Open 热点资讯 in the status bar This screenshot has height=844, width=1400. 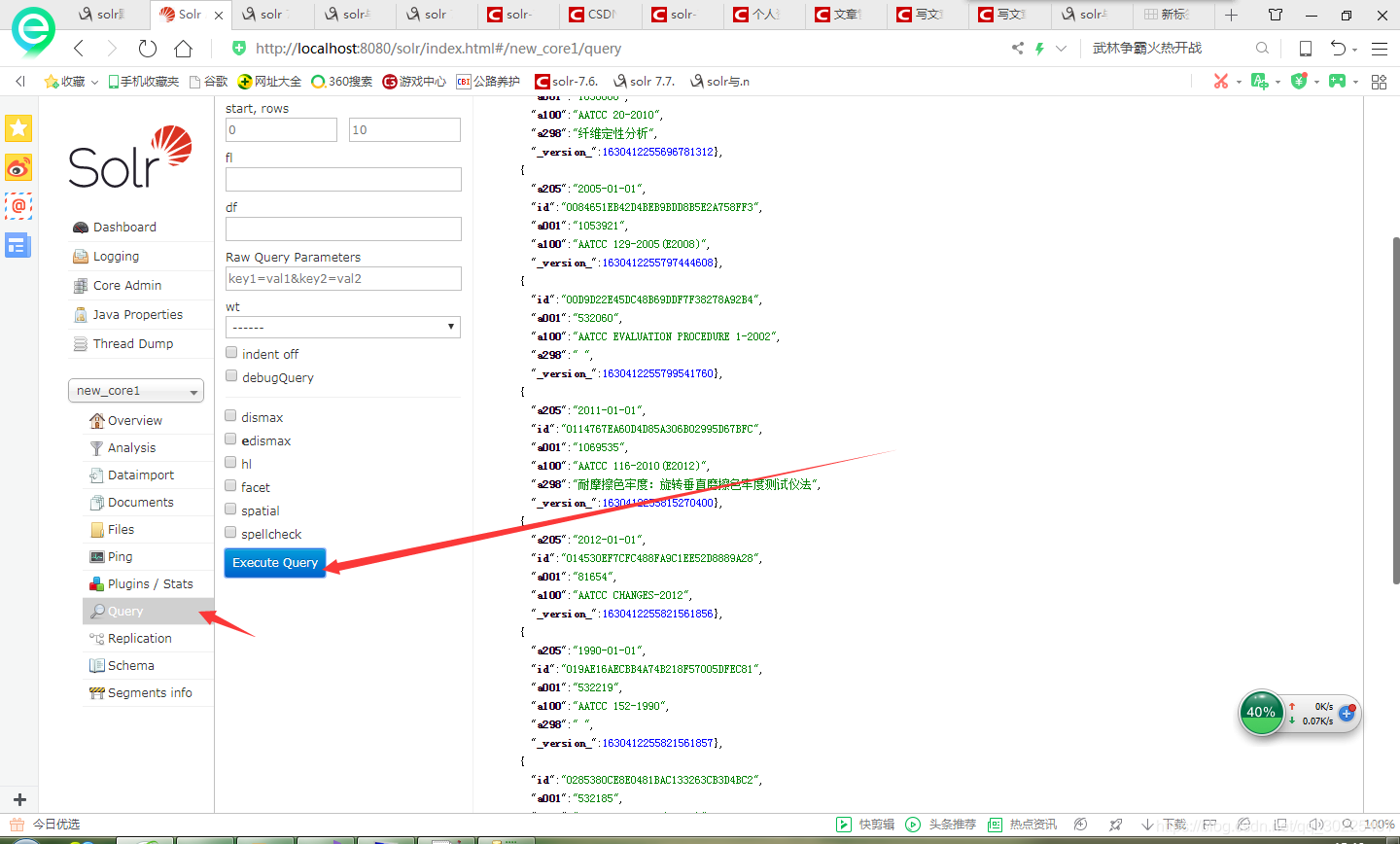1022,824
